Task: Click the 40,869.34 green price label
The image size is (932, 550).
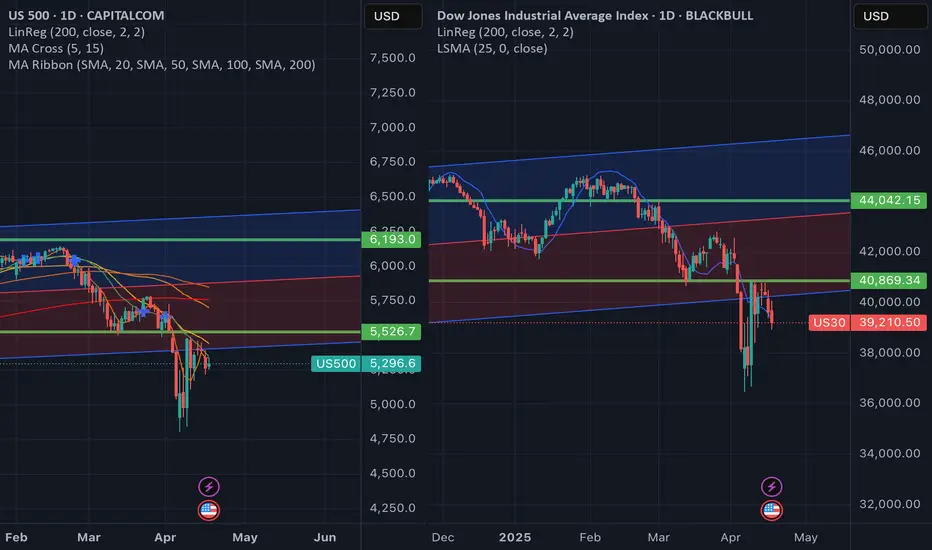Action: (x=889, y=281)
